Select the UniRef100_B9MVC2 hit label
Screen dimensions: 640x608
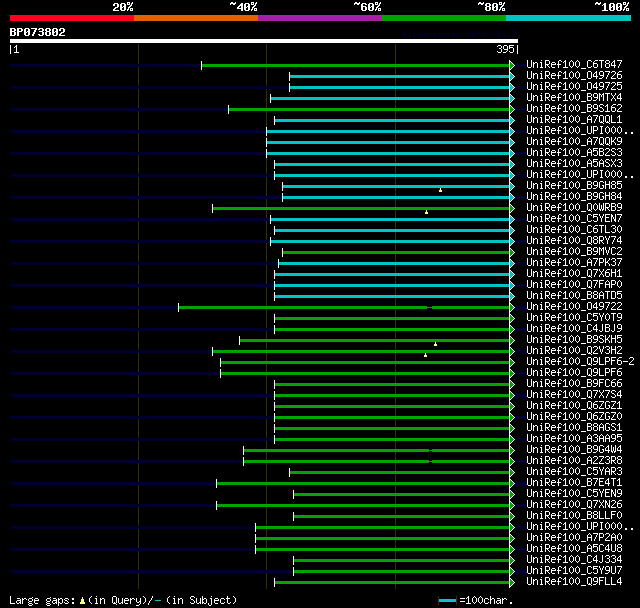tap(574, 252)
